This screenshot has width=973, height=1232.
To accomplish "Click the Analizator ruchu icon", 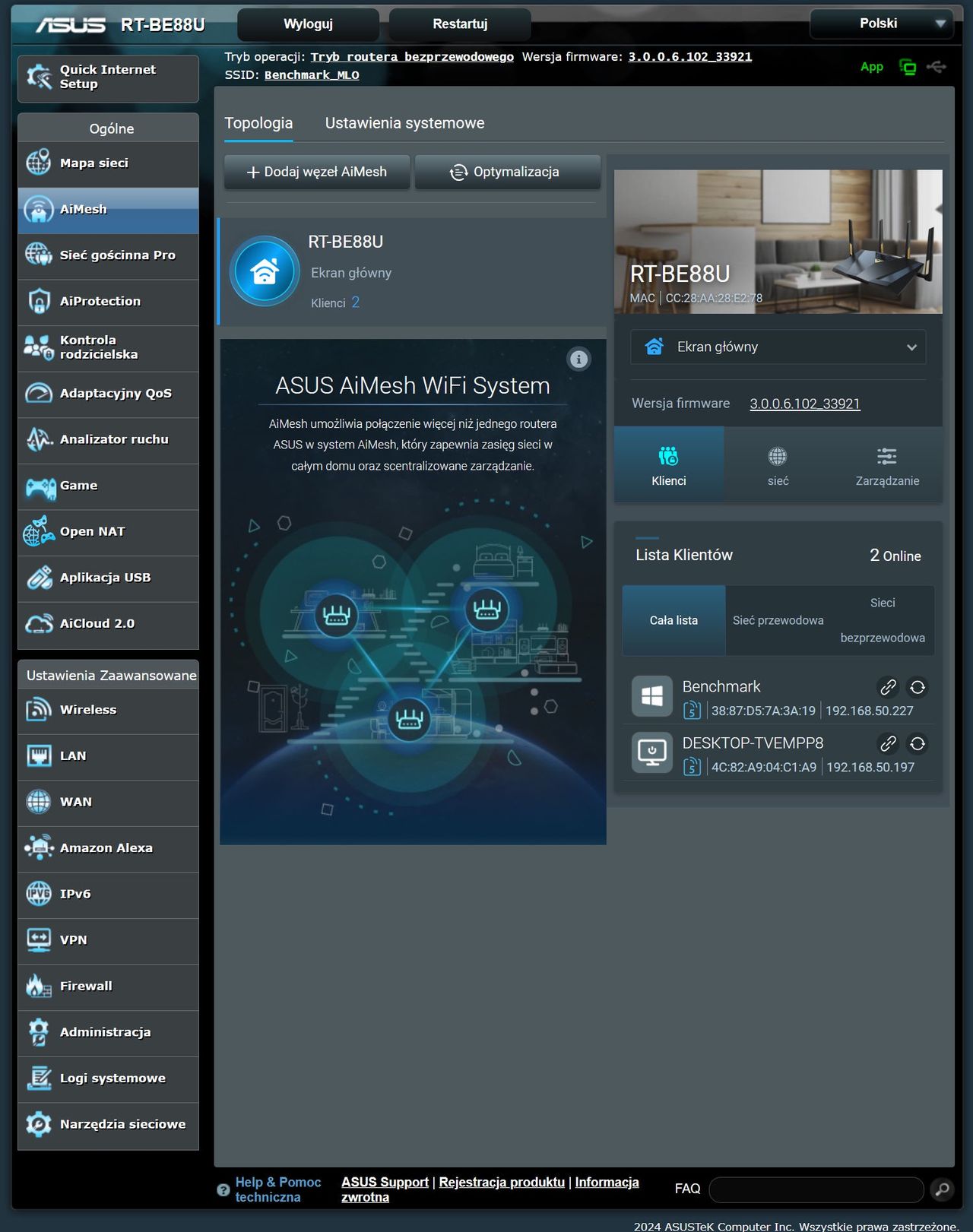I will click(39, 439).
